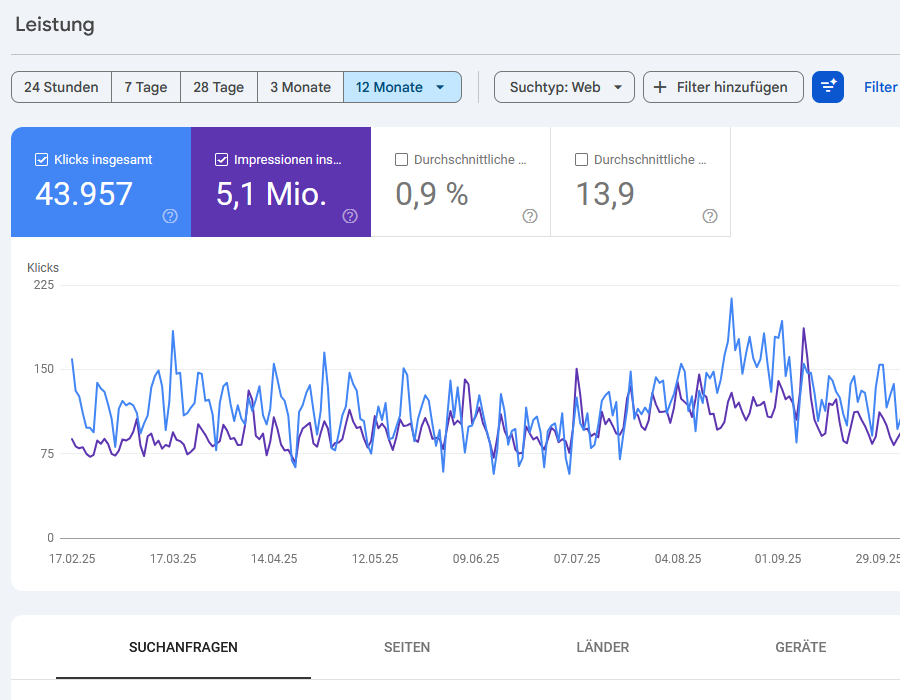Uncheck the Klicks insgesamt checkbox

tap(42, 159)
